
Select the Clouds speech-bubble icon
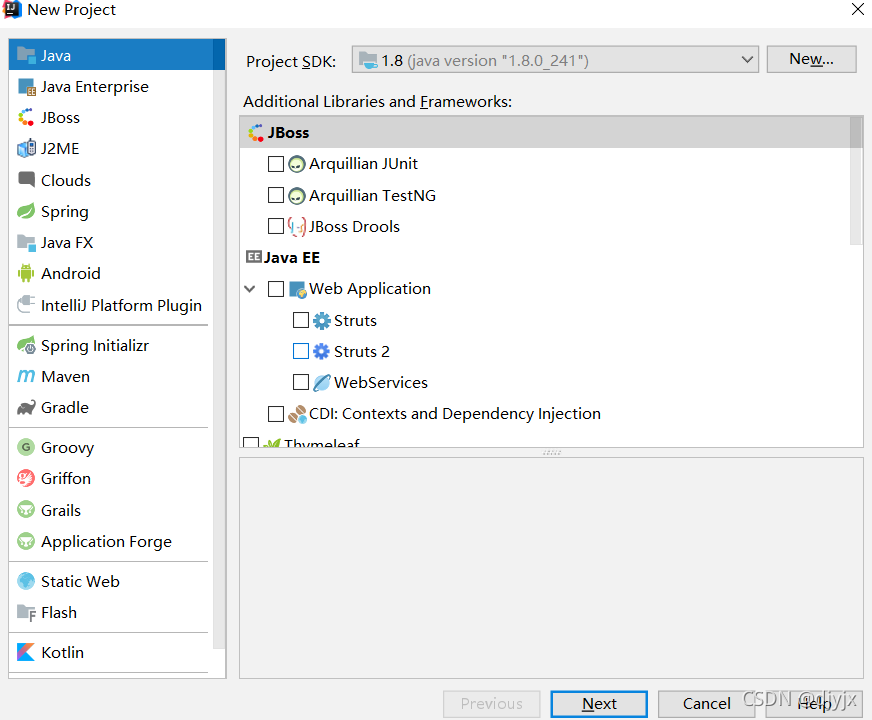point(26,180)
